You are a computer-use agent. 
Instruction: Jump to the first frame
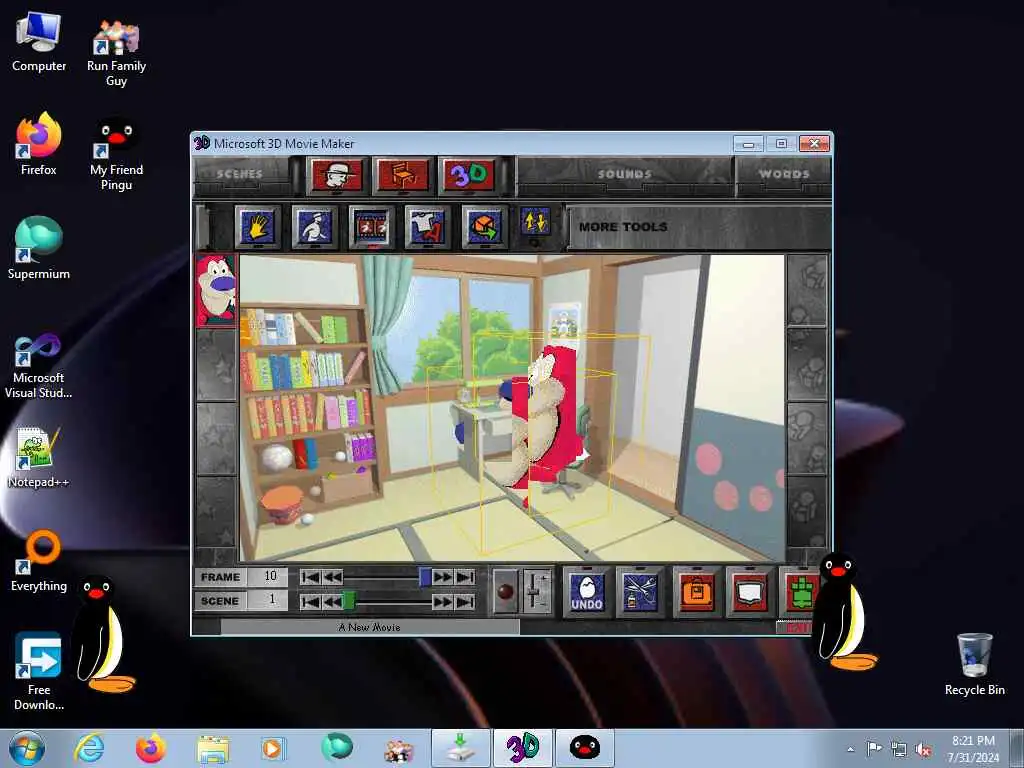tap(310, 577)
